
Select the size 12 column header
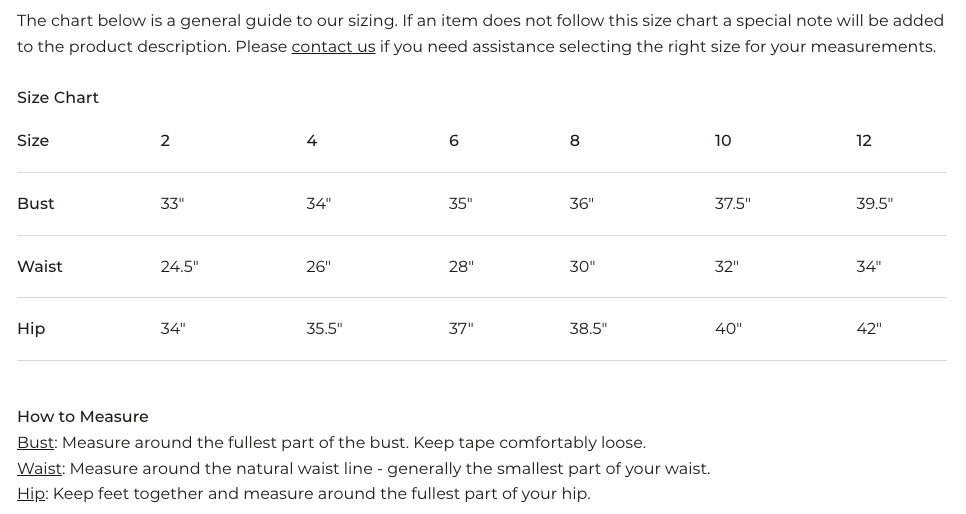(864, 141)
